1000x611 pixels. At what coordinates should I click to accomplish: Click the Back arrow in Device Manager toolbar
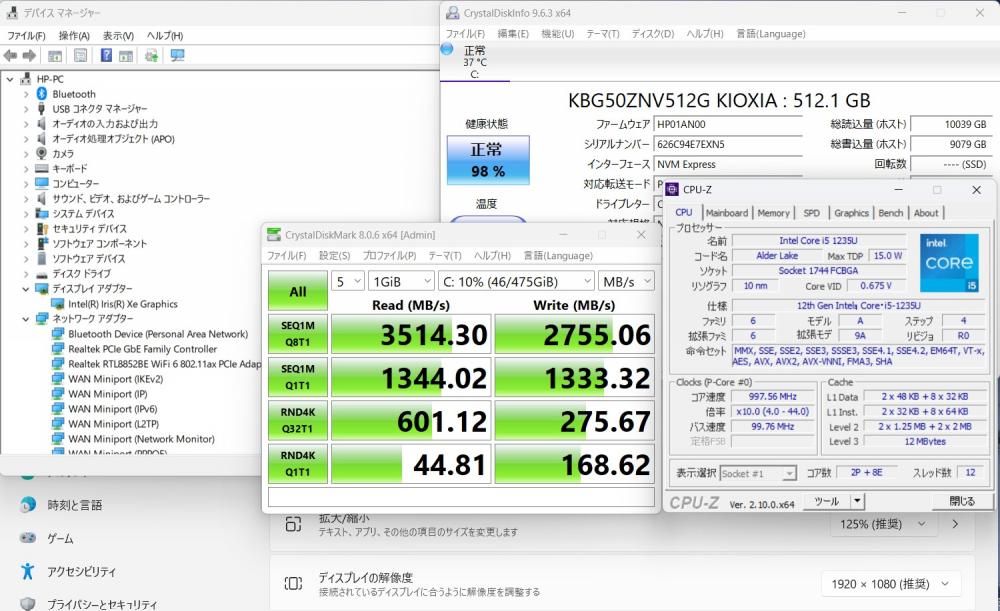[10, 56]
